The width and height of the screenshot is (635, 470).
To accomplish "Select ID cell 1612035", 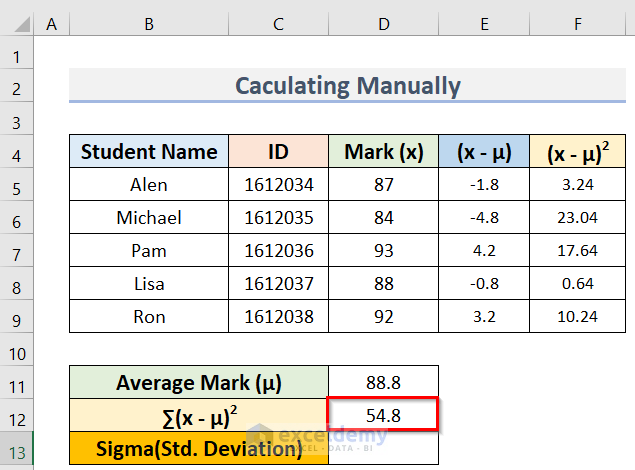I will click(279, 217).
